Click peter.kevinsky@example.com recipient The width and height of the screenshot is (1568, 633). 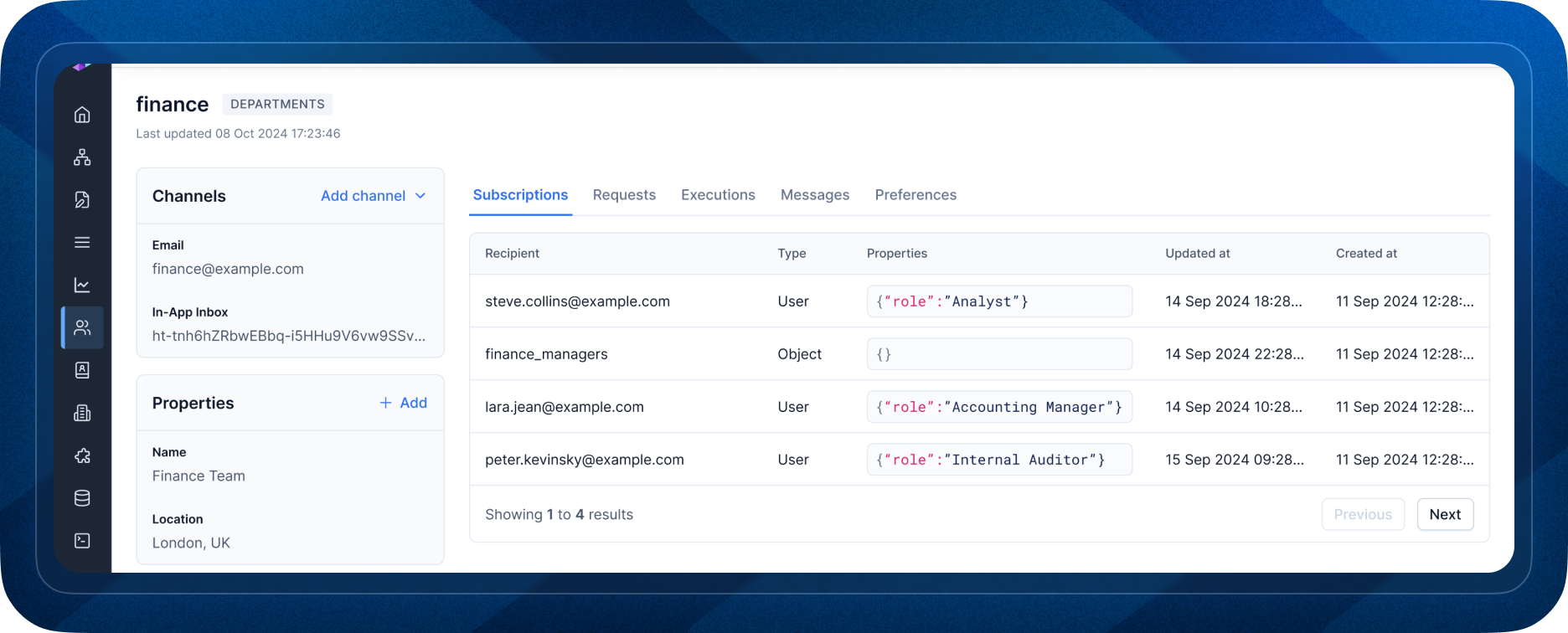pos(585,460)
